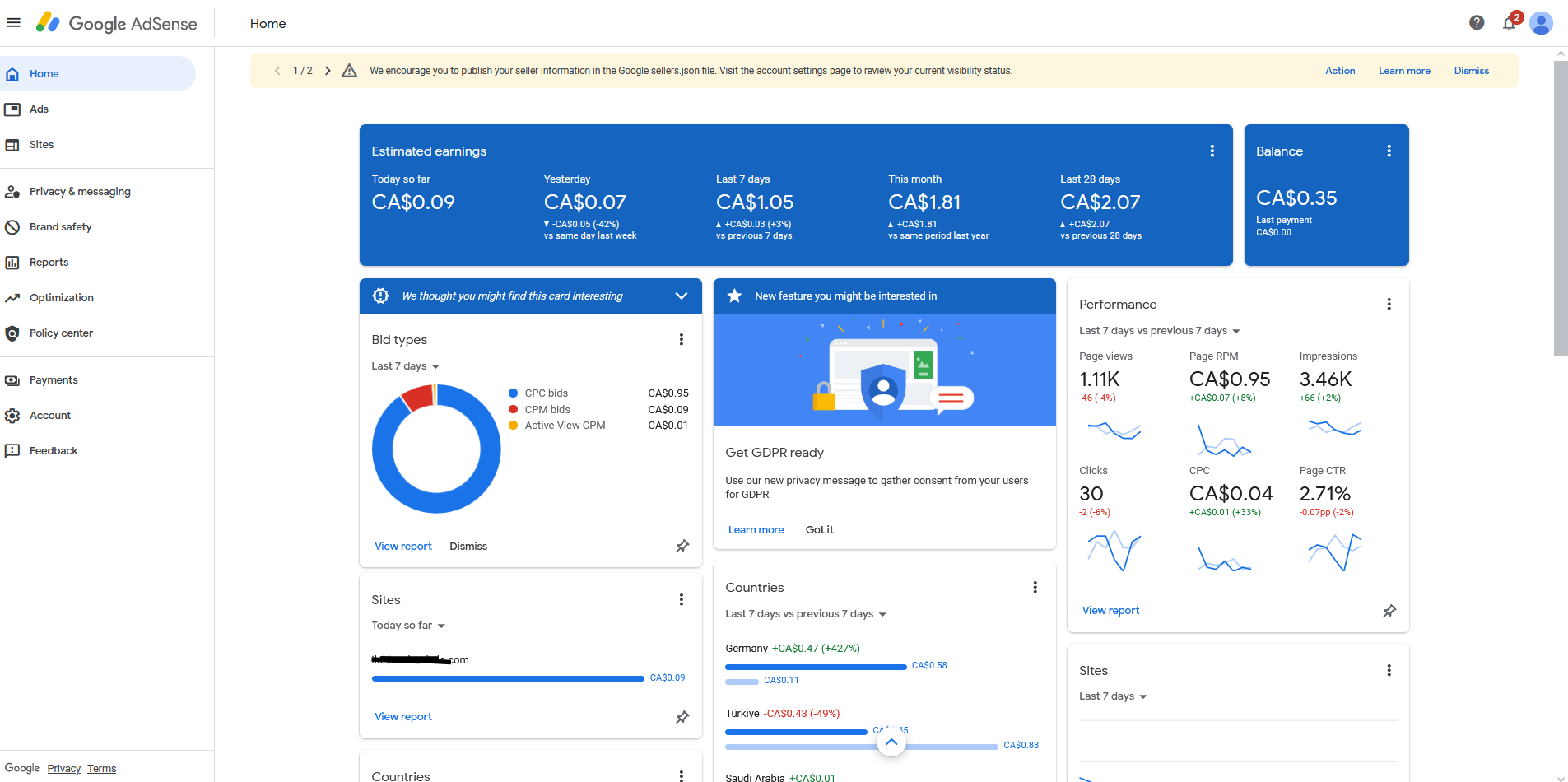The height and width of the screenshot is (782, 1568).
Task: Click Learn more on GDPR card
Action: pyautogui.click(x=756, y=529)
